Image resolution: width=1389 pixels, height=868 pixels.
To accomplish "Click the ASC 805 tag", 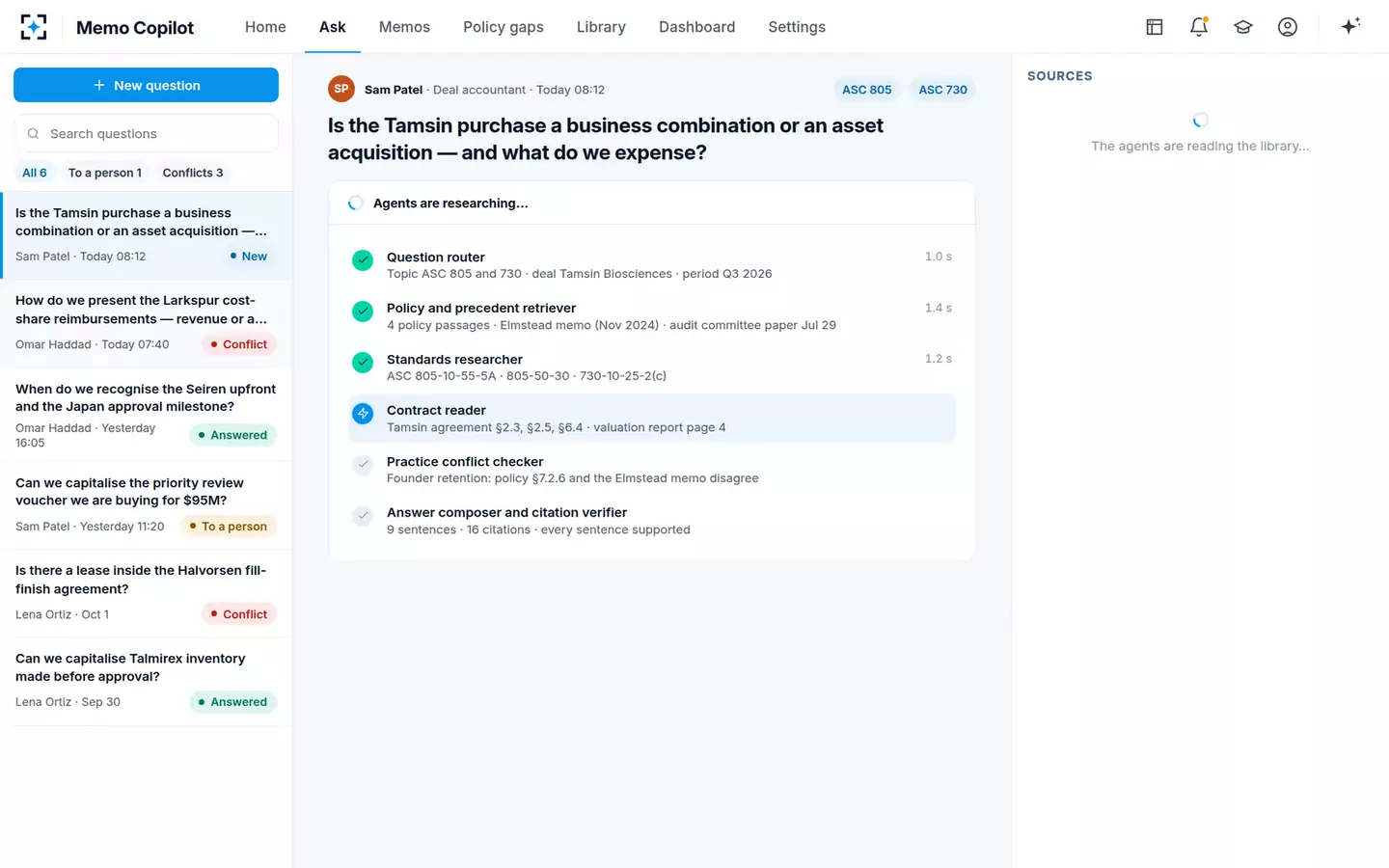I will [x=866, y=90].
